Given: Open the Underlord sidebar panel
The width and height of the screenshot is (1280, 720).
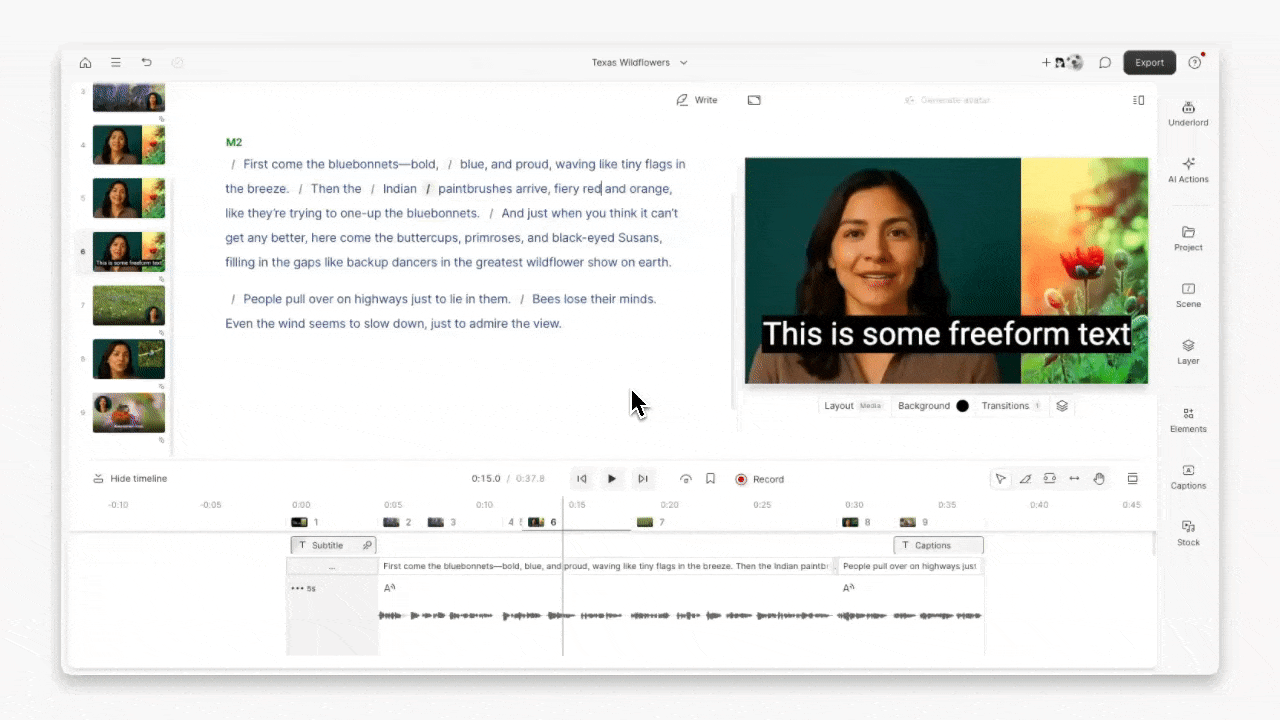Looking at the screenshot, I should pos(1188,114).
